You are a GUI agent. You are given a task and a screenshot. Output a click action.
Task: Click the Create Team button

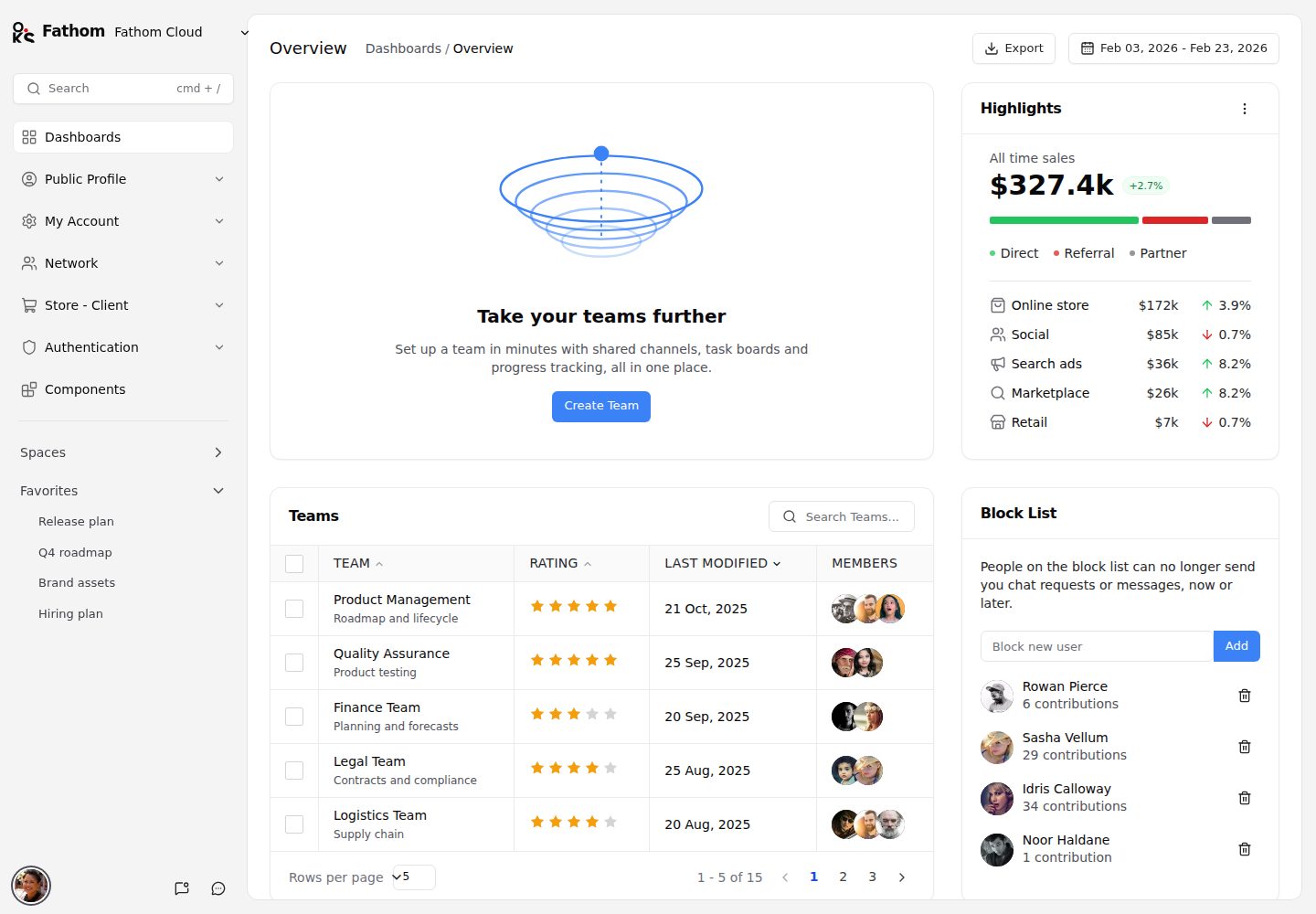pos(601,407)
